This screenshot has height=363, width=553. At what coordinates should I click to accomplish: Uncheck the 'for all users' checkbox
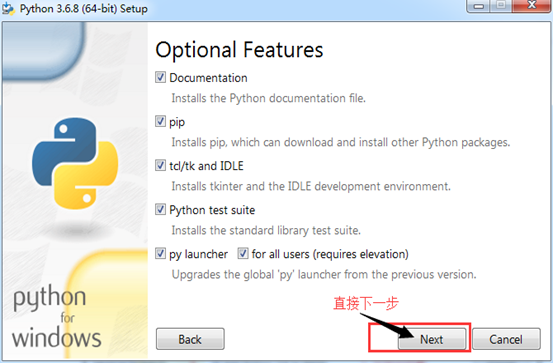[243, 254]
